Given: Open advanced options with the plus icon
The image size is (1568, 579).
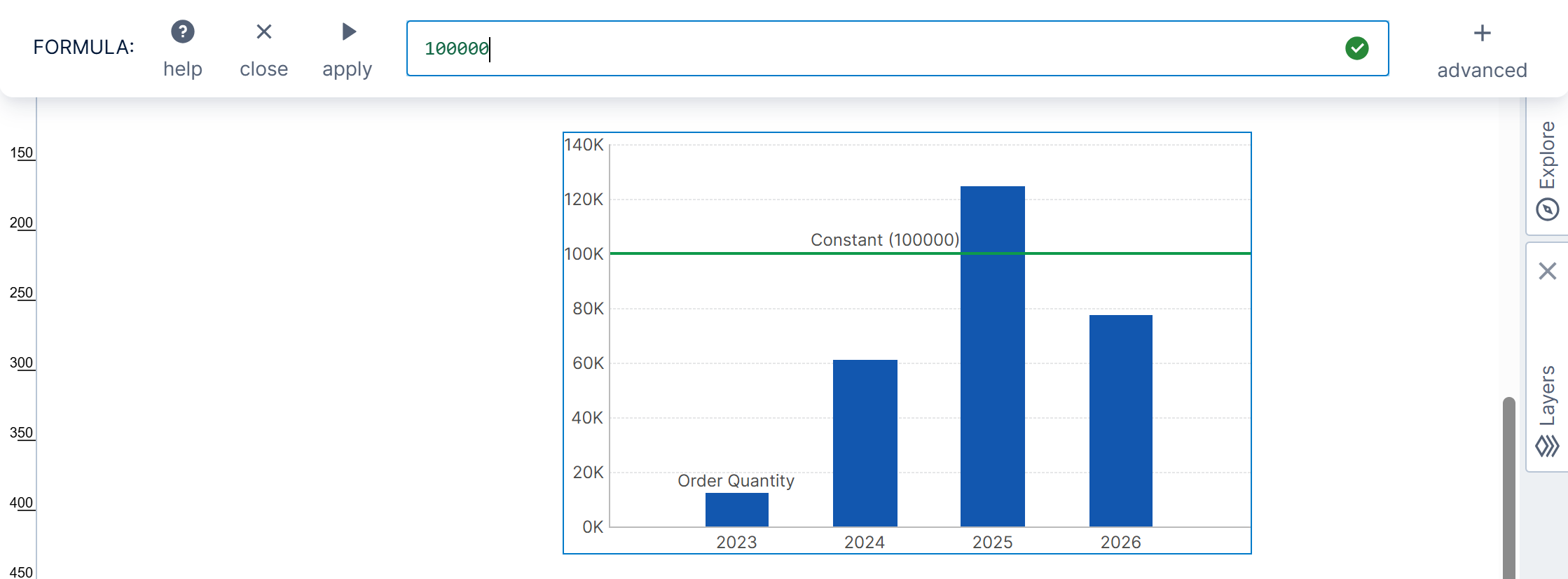Looking at the screenshot, I should click(1482, 34).
